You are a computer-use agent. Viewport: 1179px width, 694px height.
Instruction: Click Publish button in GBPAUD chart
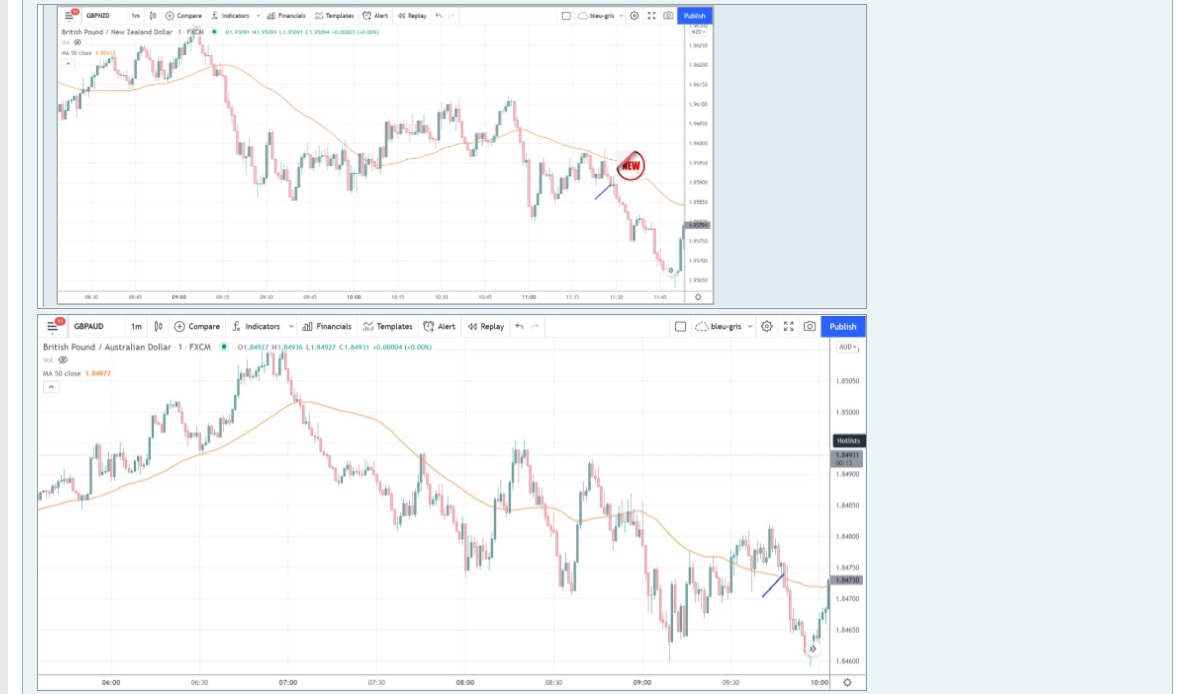pos(843,326)
